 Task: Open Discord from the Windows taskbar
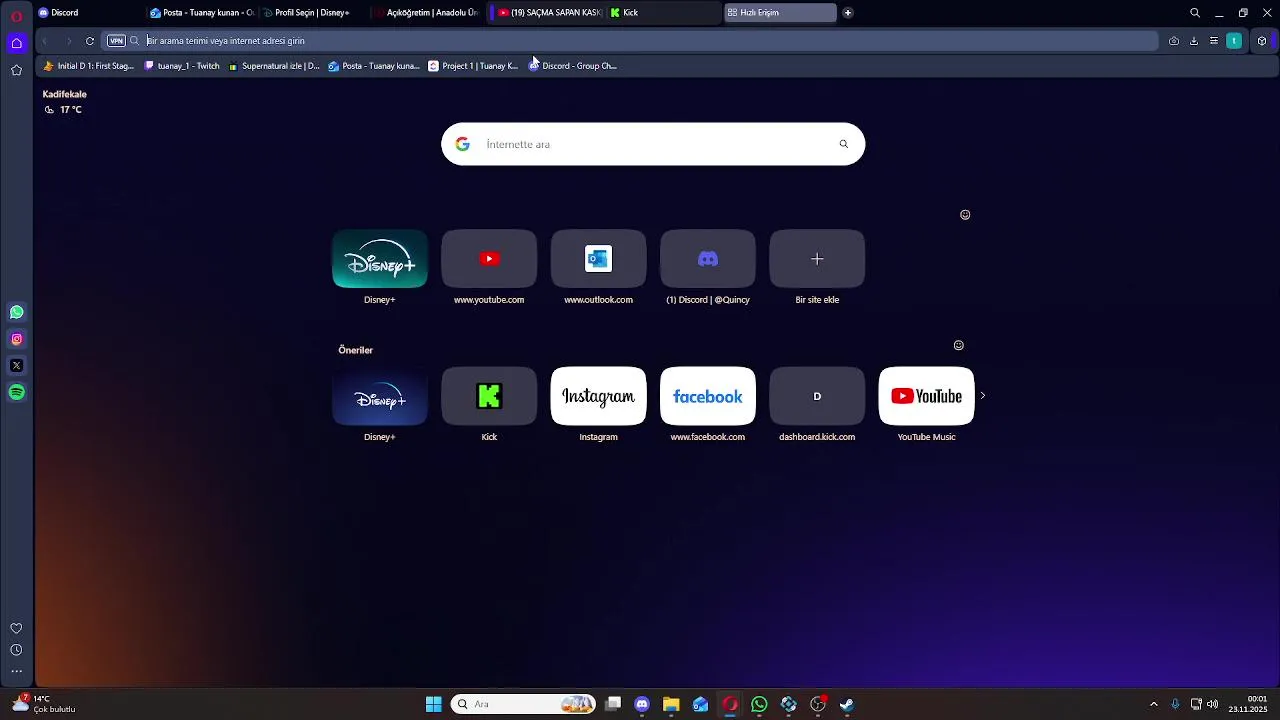[642, 704]
